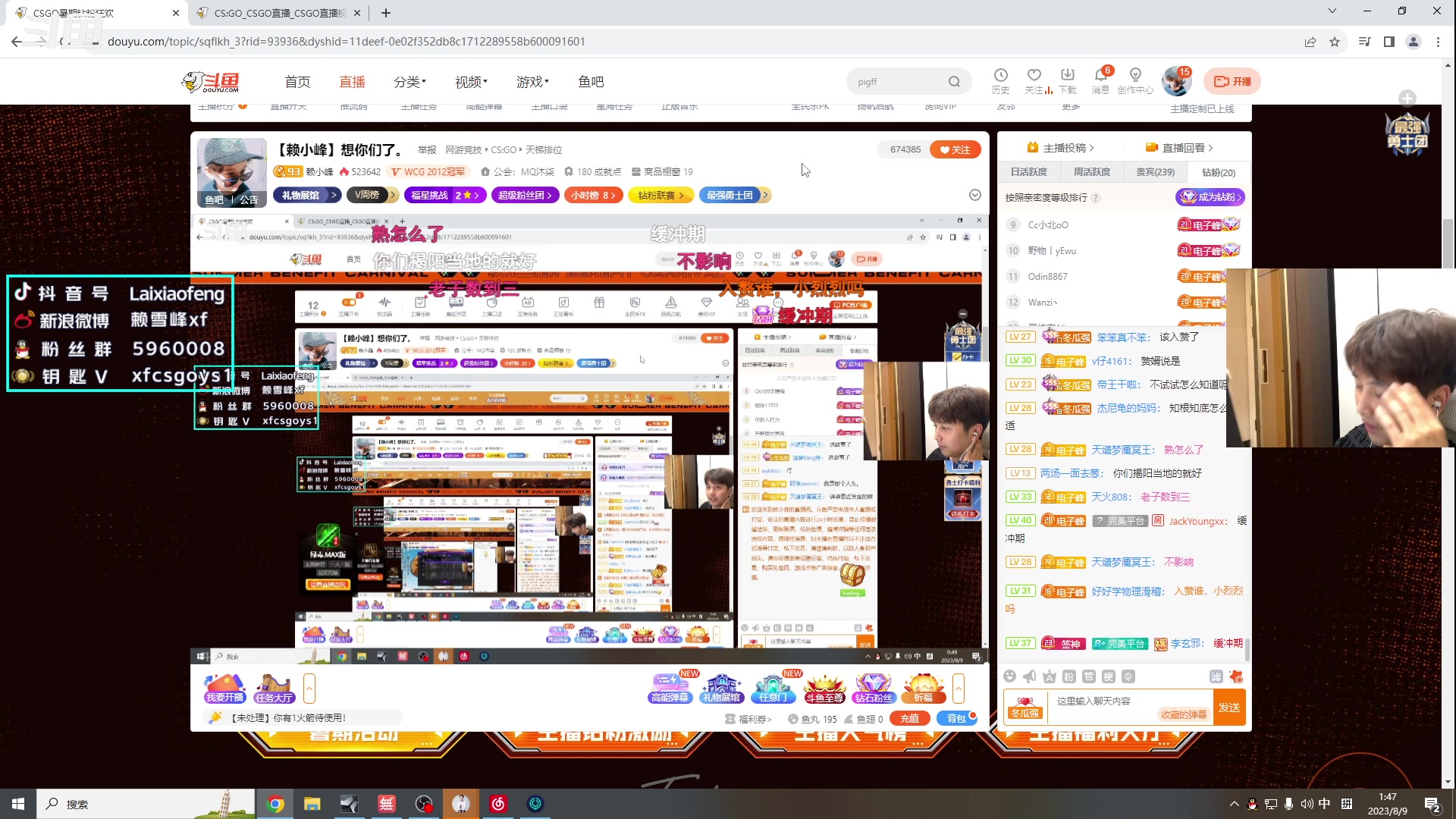Screen dimensions: 1456x819
Task: Open Chrome tab search dropdown arrow
Action: point(1332,11)
